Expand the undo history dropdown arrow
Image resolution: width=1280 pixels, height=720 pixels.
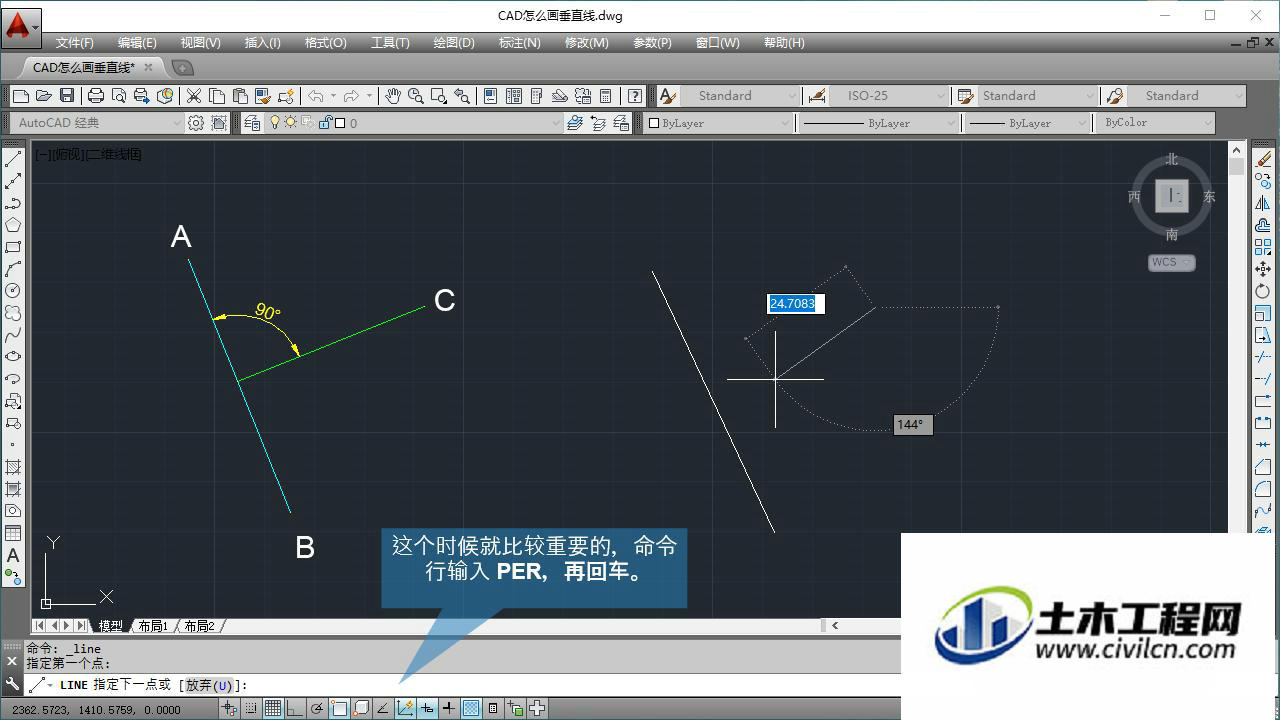pyautogui.click(x=333, y=96)
